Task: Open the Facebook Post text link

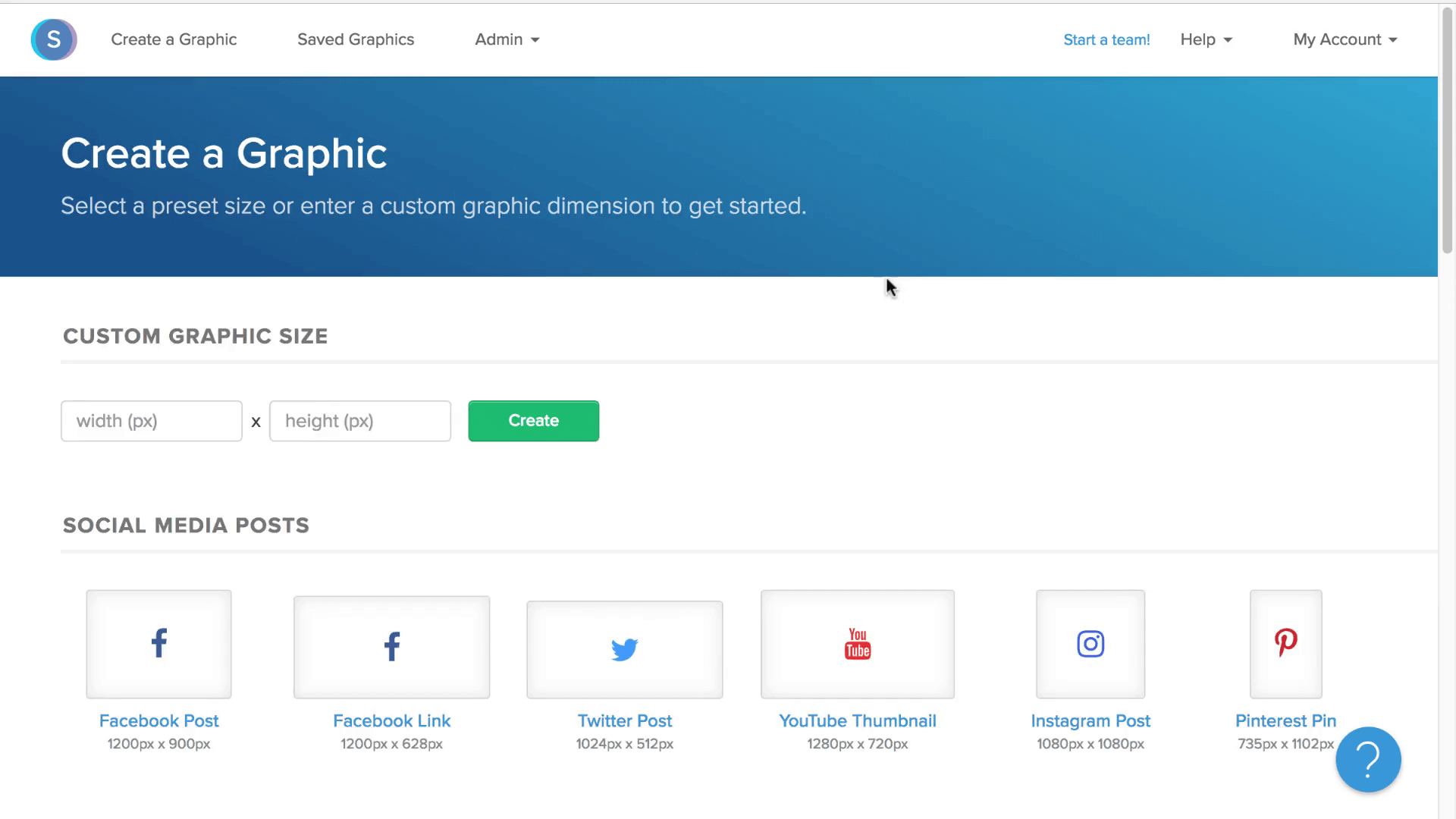Action: click(158, 720)
